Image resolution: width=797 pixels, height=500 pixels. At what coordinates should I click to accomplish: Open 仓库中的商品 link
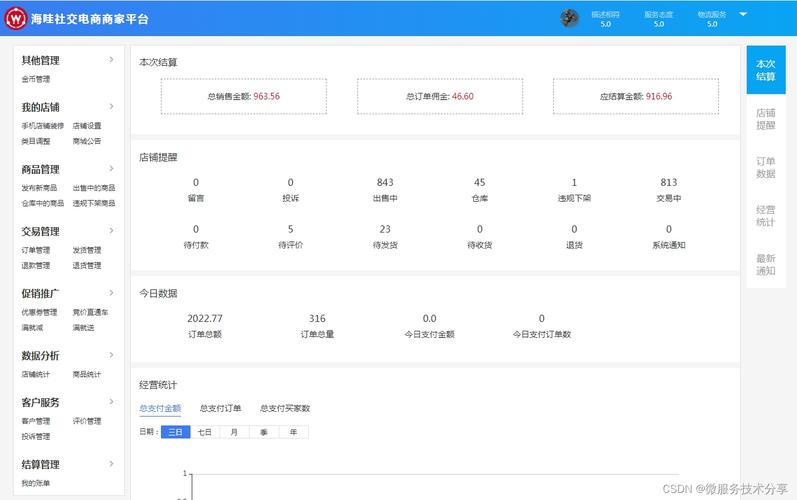(43, 203)
